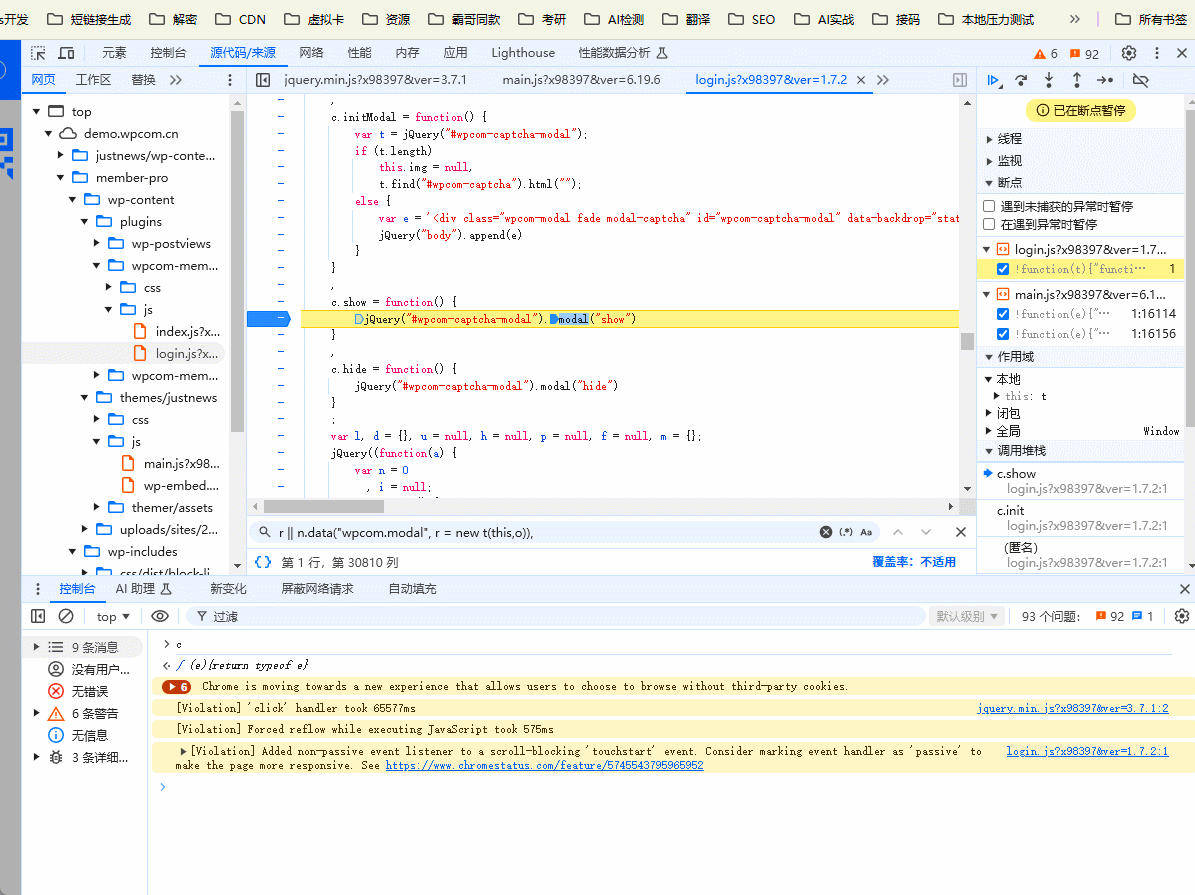Clear the console output
Screen dimensions: 1195x895
(x=66, y=616)
